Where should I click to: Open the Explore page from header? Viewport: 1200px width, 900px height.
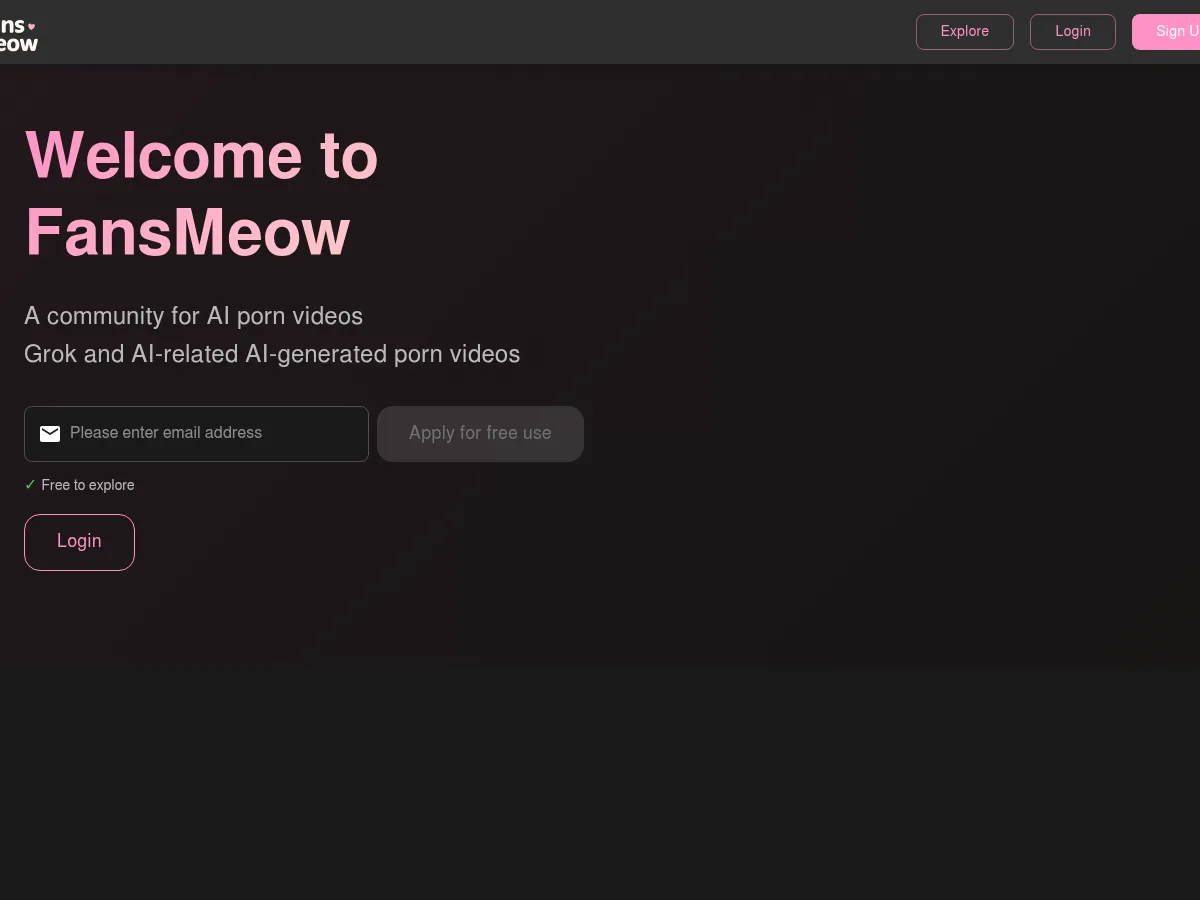(x=964, y=31)
